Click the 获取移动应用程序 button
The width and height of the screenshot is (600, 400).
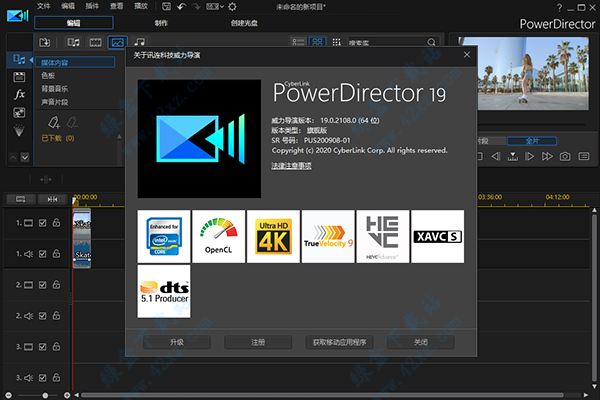(339, 342)
